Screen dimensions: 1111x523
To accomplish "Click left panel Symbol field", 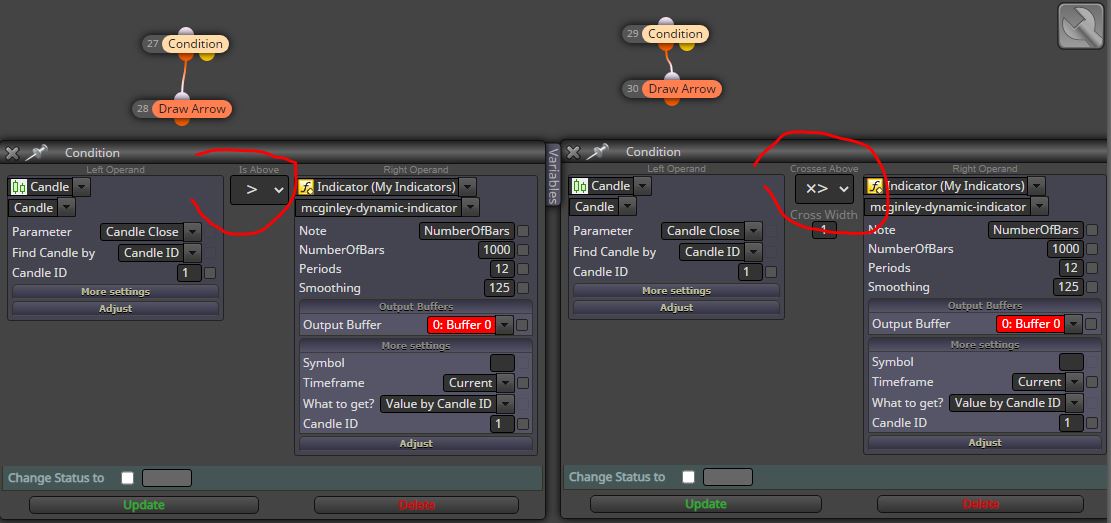I will pos(502,363).
